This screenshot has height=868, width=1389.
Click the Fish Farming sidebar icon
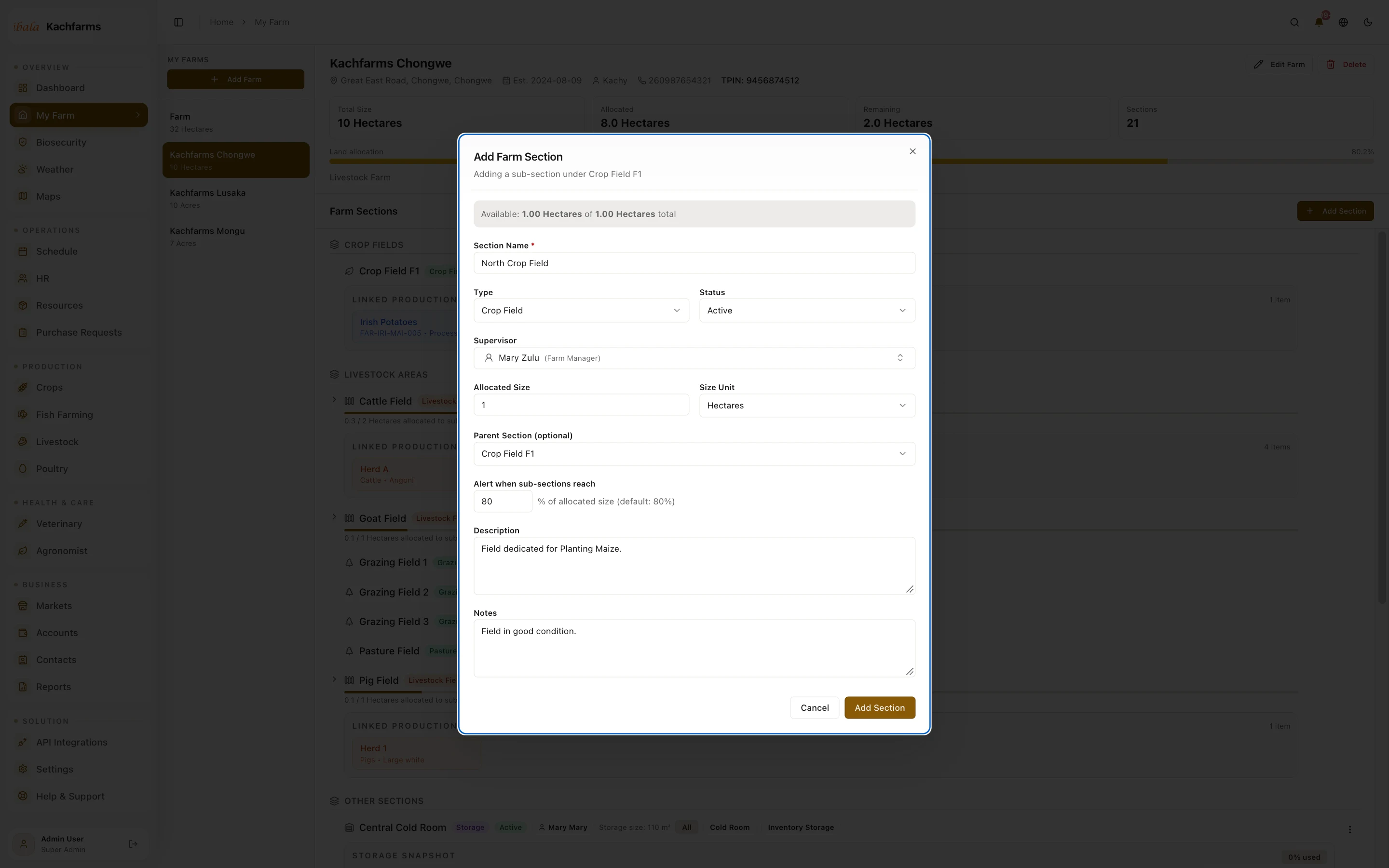pos(23,415)
